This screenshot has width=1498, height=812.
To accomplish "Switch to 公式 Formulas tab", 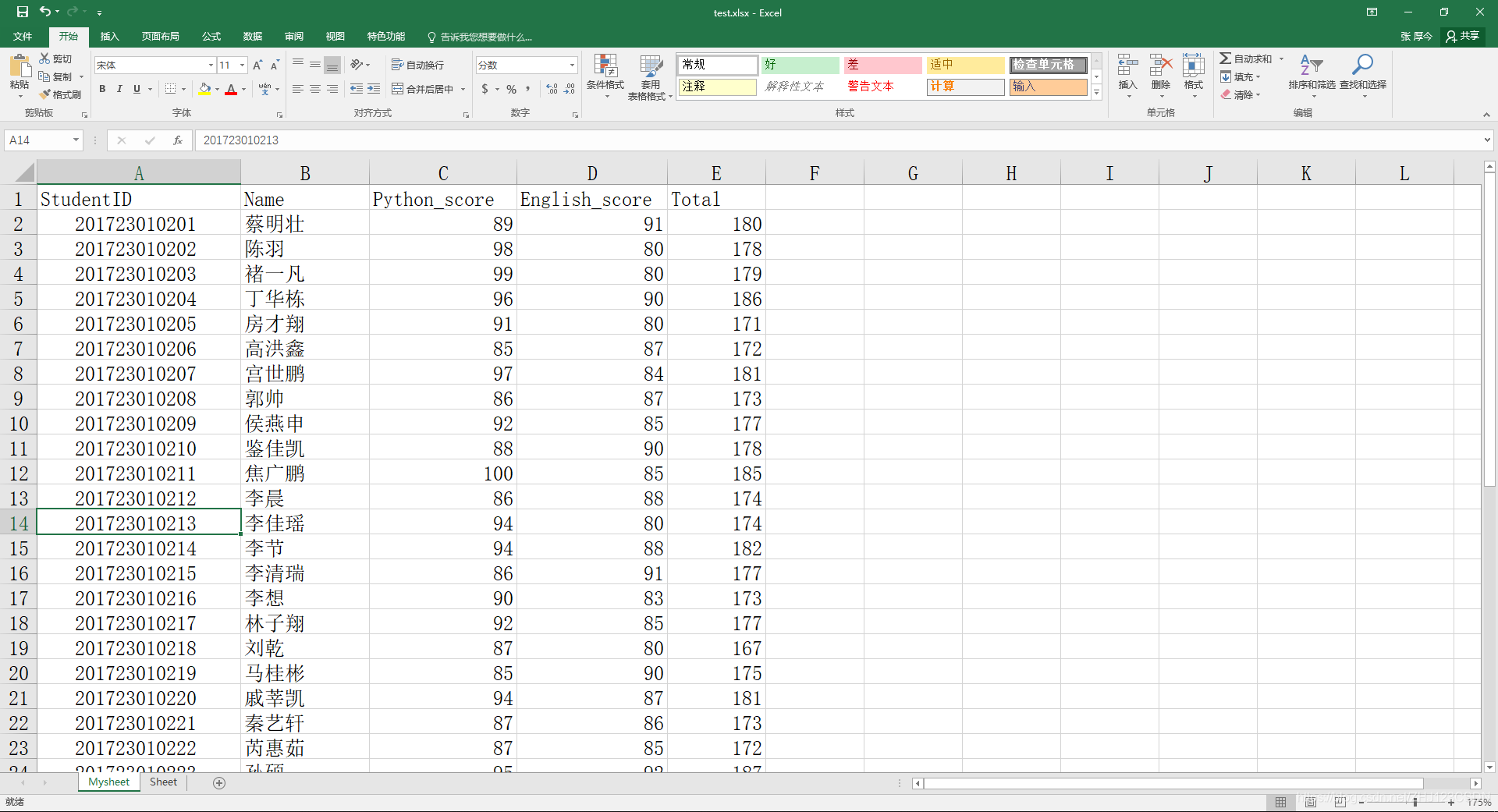I will pyautogui.click(x=211, y=37).
